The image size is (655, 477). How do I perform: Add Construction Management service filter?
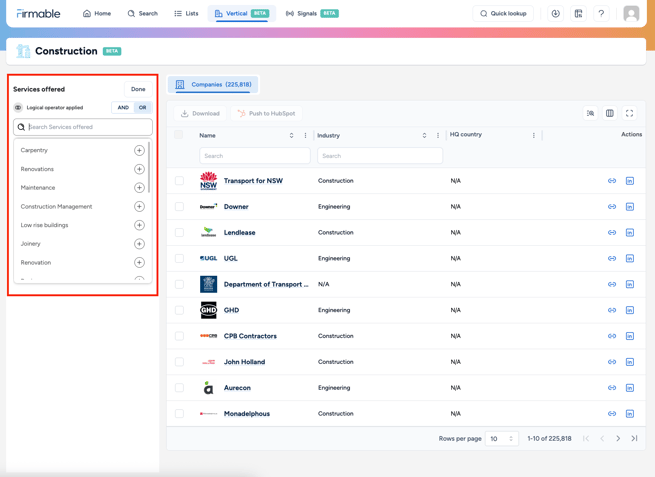pyautogui.click(x=139, y=206)
